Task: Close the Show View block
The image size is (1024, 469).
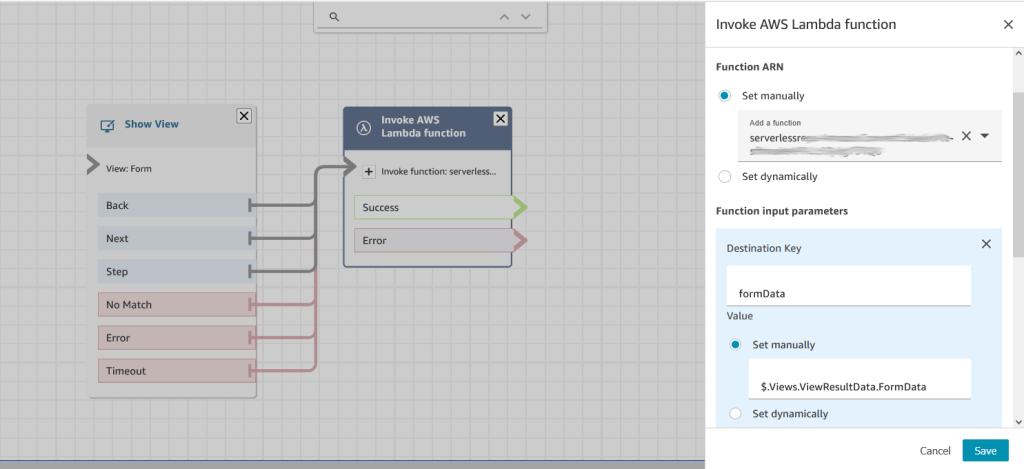Action: (244, 116)
